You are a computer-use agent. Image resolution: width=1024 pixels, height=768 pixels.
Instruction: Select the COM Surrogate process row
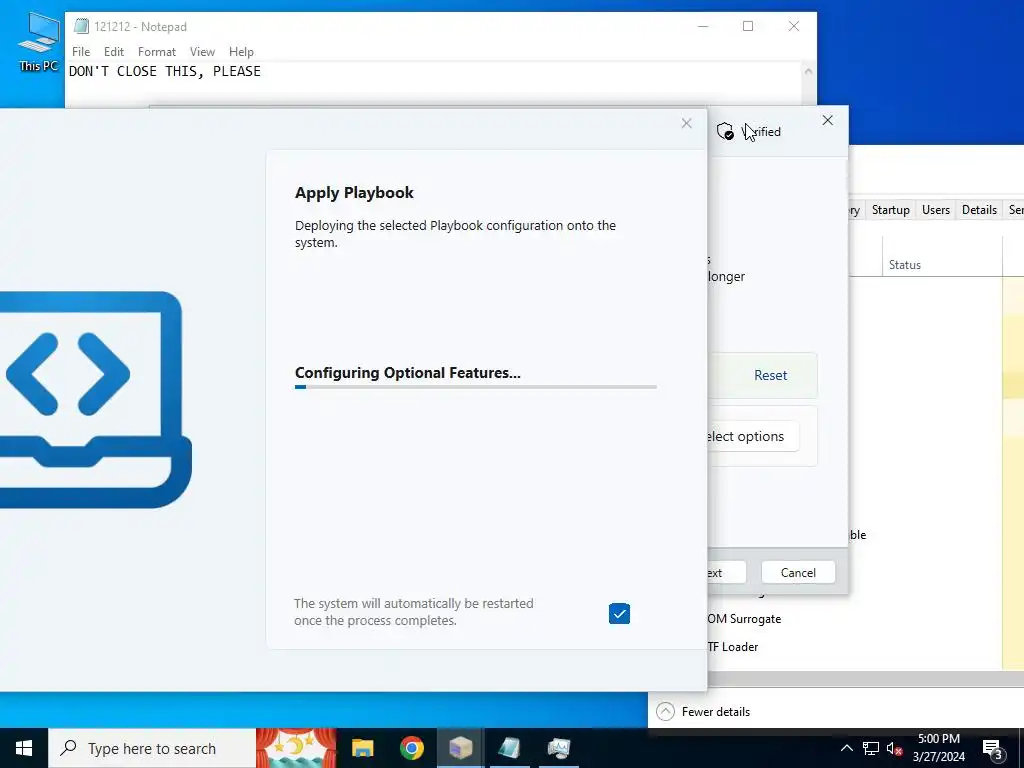[x=744, y=618]
